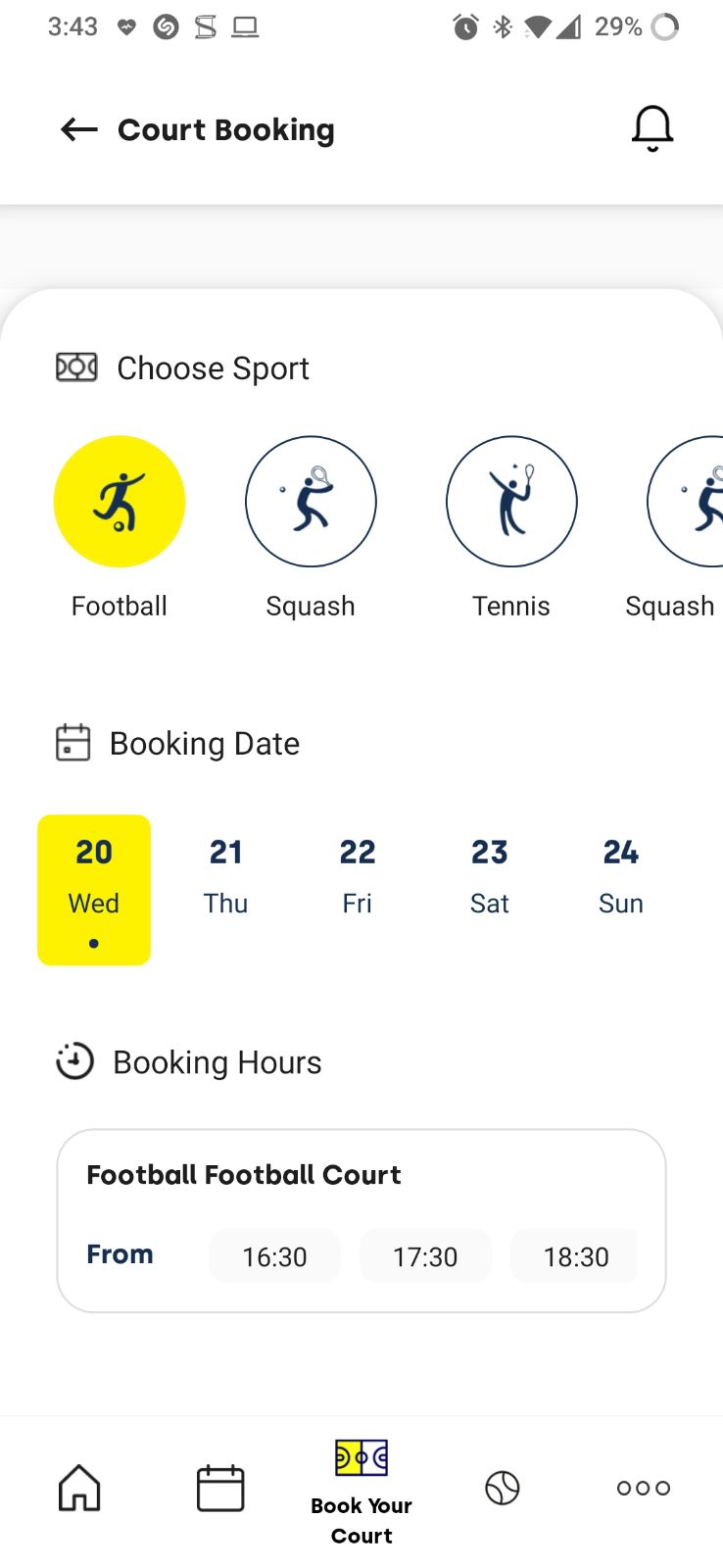Open notifications bell

pos(652,128)
